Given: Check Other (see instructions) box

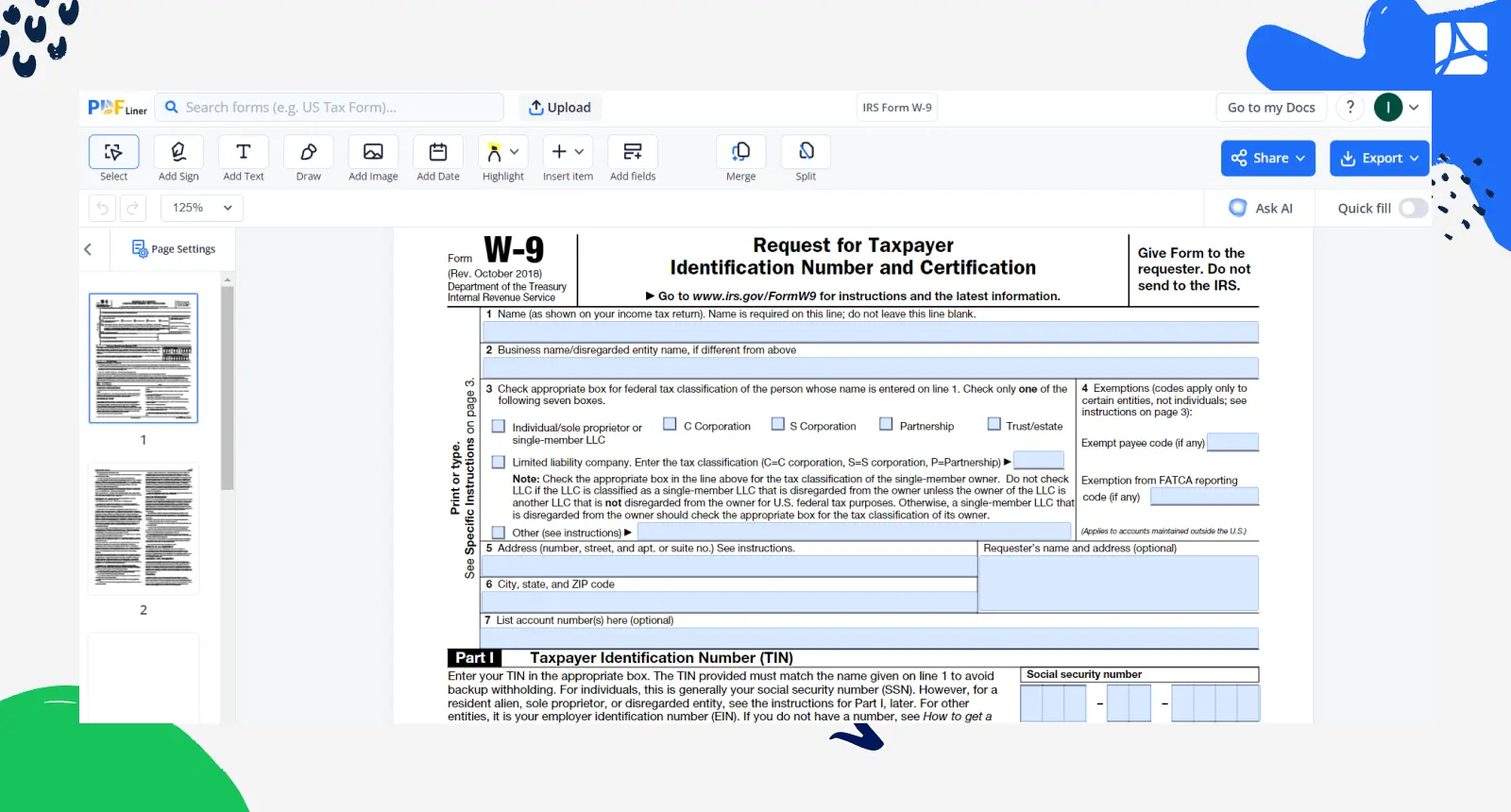Looking at the screenshot, I should click(x=499, y=533).
